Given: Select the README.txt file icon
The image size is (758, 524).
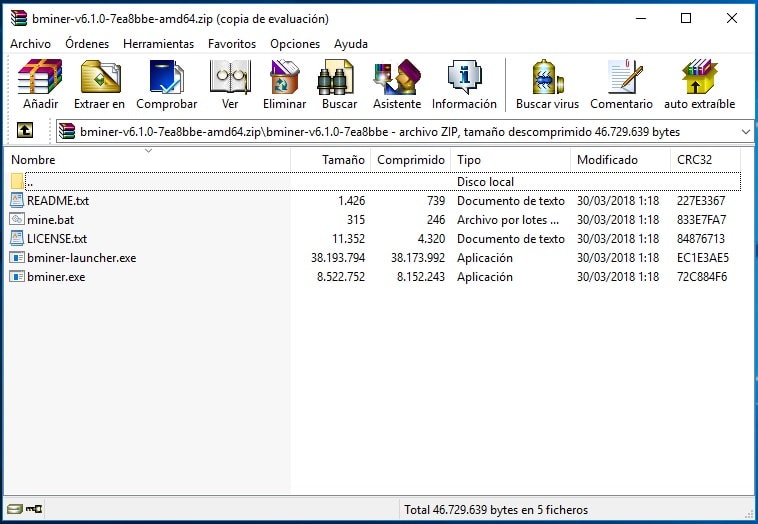Looking at the screenshot, I should coord(16,200).
